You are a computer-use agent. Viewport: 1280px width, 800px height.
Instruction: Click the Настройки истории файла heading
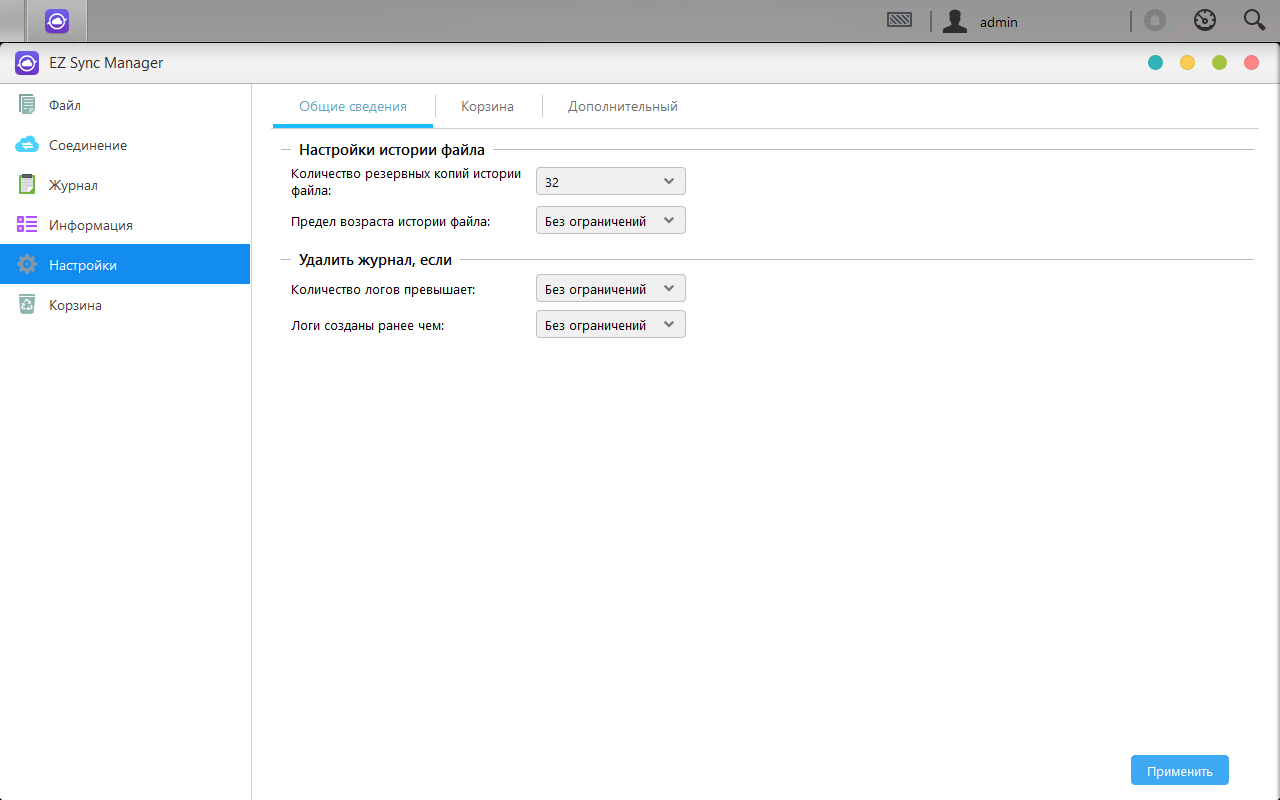(392, 150)
